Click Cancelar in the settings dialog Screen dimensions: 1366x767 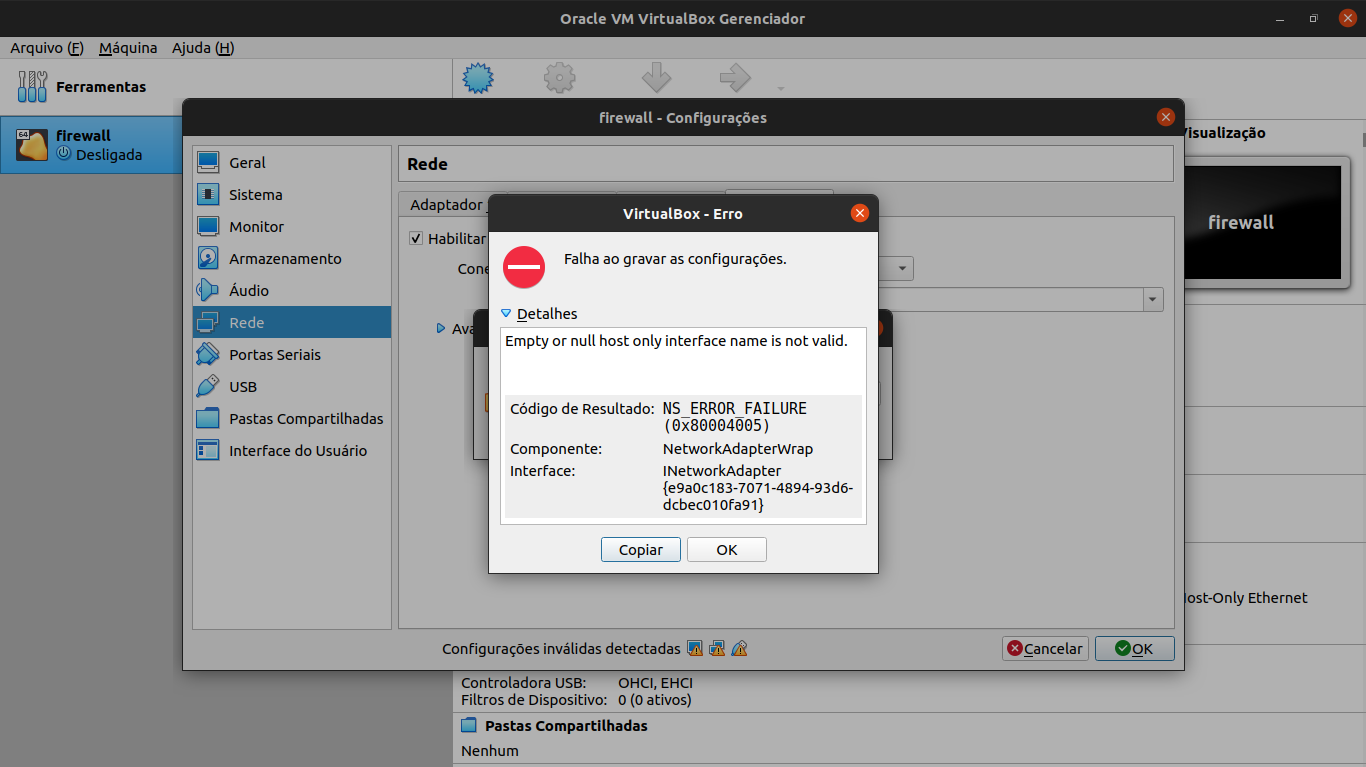coord(1045,649)
